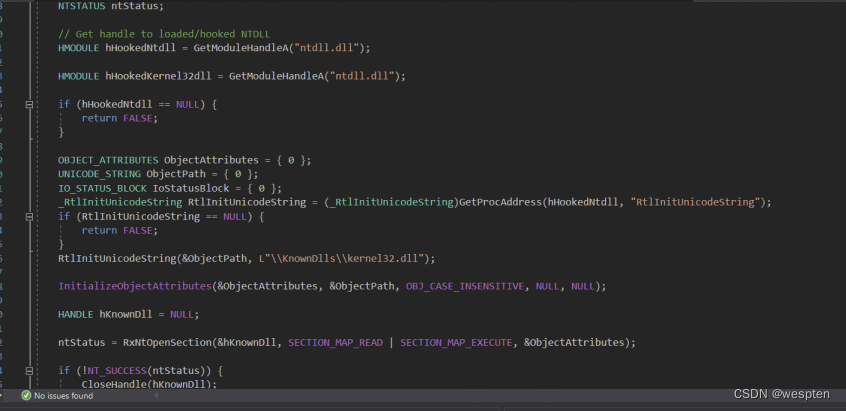This screenshot has height=411, width=846.
Task: Collapse the 'if (RtlInitUnicodeString == NULL)' block
Action: [x=29, y=216]
